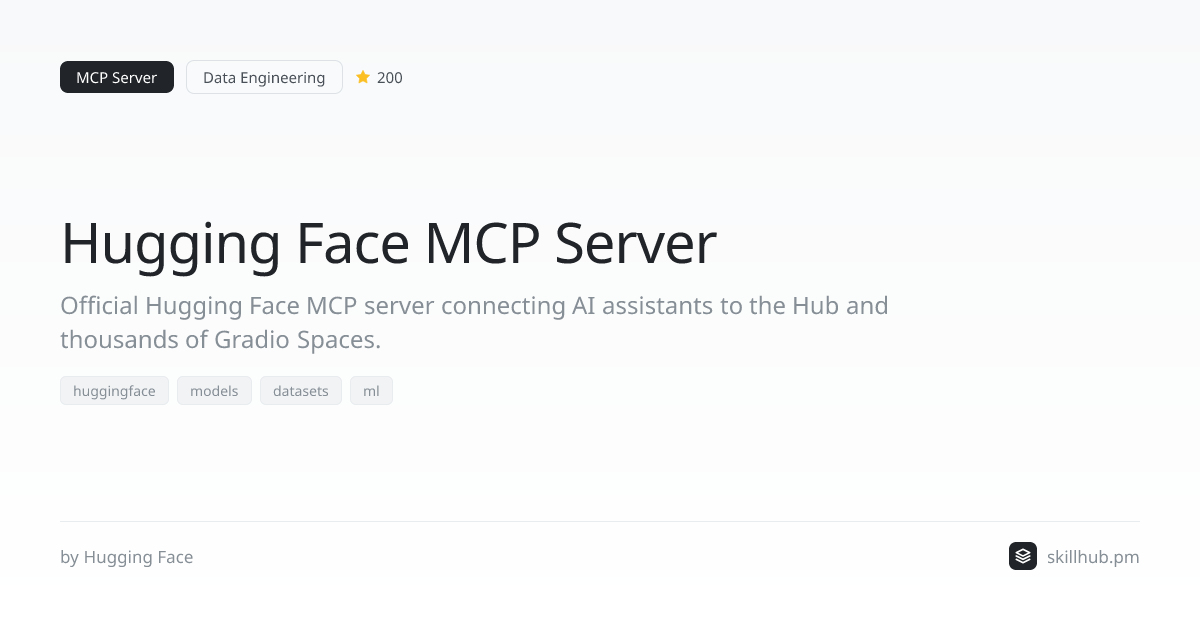The height and width of the screenshot is (630, 1200).
Task: Click the "by Hugging Face" author text
Action: click(127, 557)
